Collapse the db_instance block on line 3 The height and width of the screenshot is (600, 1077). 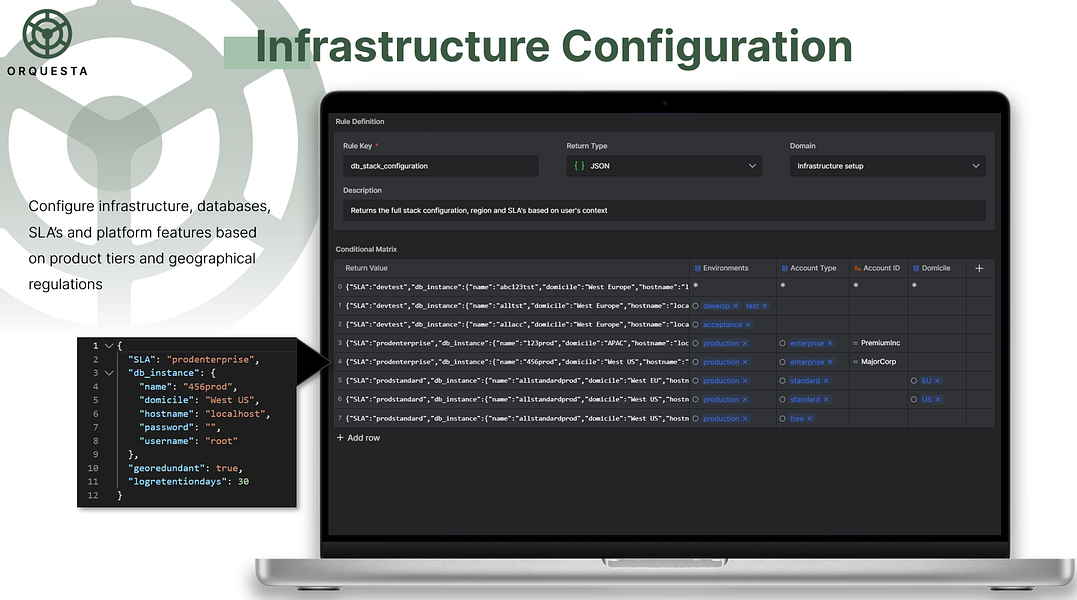(109, 373)
